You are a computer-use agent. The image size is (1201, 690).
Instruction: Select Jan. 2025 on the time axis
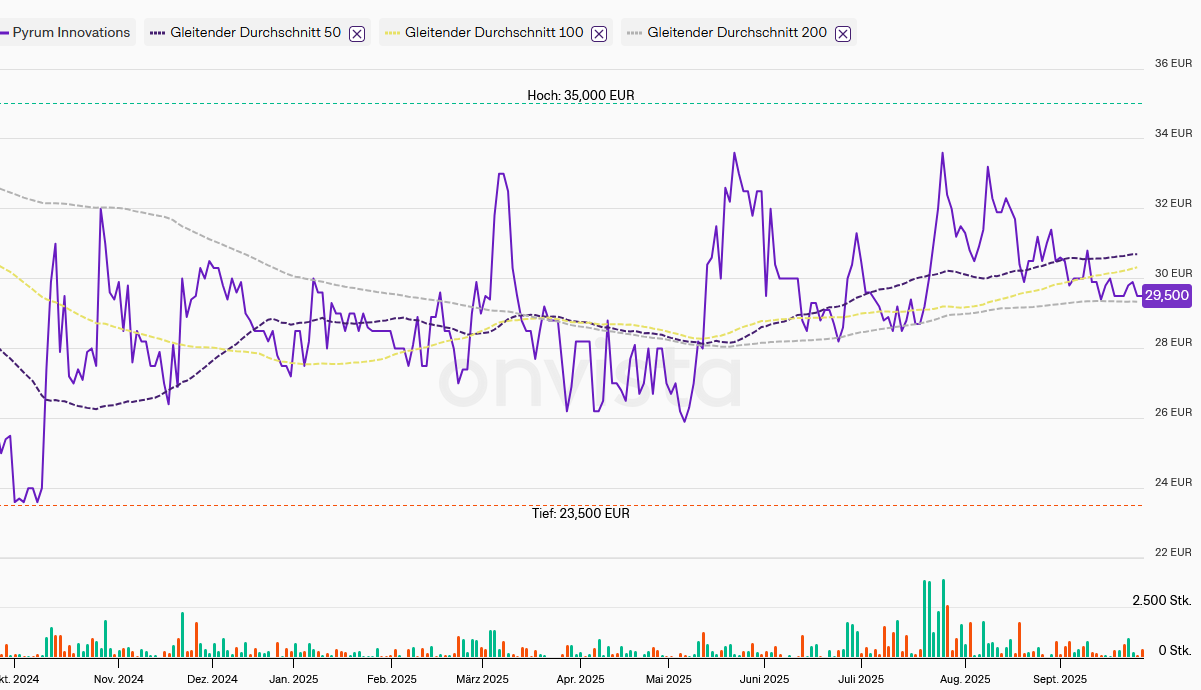click(293, 679)
